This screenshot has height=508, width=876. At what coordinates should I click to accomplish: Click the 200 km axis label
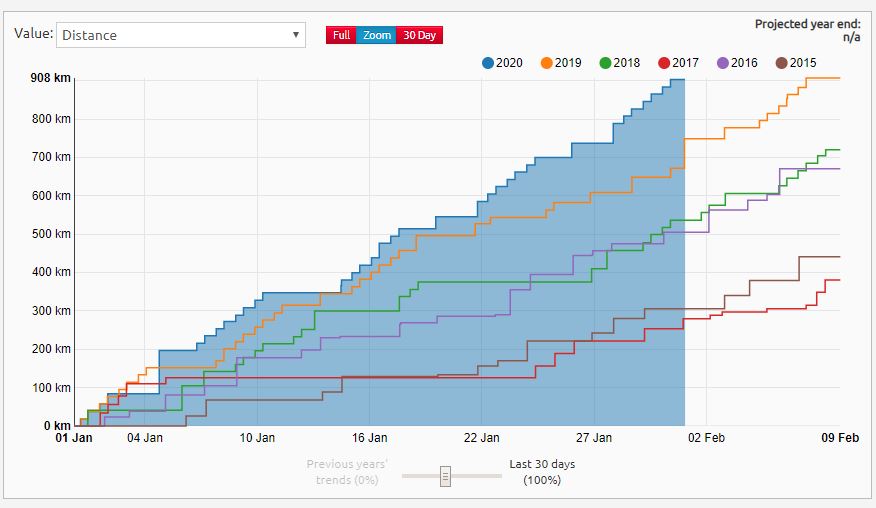51,349
